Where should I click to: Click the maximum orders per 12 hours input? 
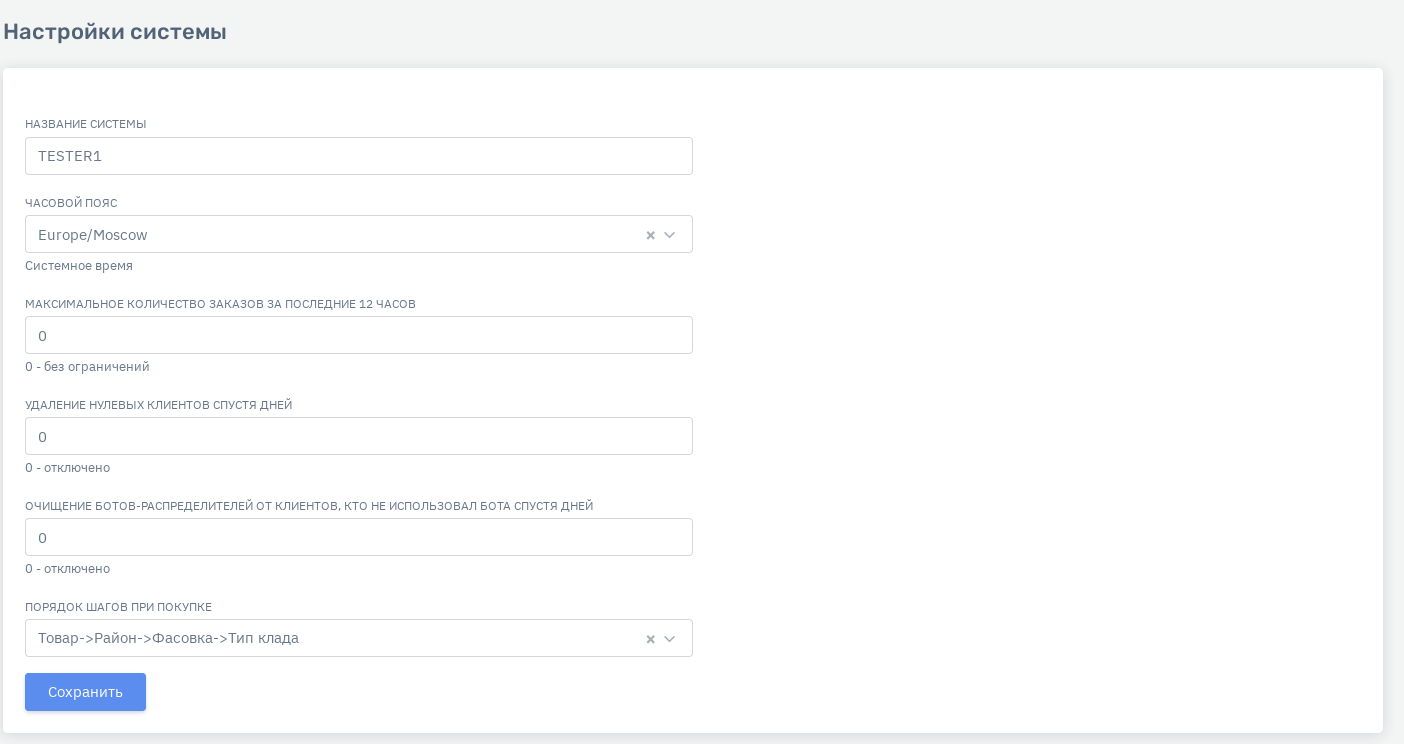[x=358, y=335]
